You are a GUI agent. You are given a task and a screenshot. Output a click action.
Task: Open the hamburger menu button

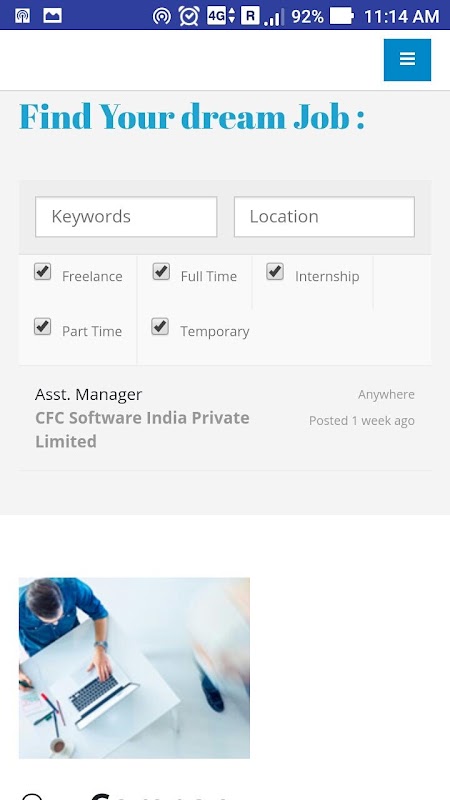(407, 60)
